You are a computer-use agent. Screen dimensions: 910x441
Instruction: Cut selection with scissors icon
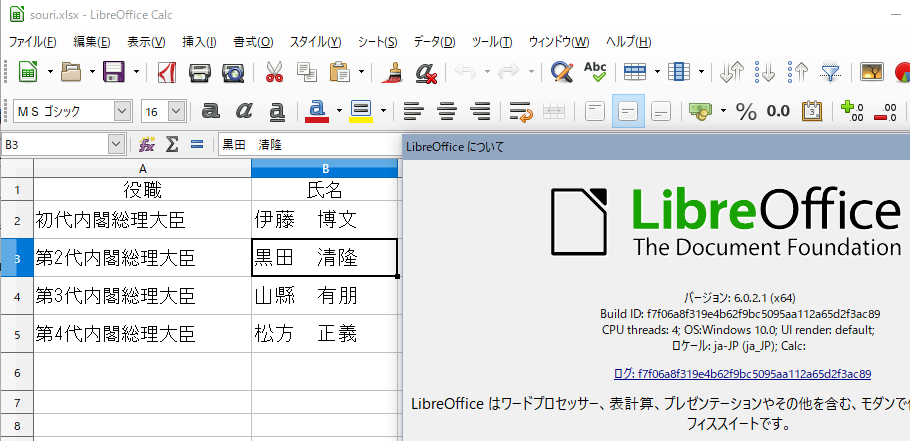[x=274, y=72]
